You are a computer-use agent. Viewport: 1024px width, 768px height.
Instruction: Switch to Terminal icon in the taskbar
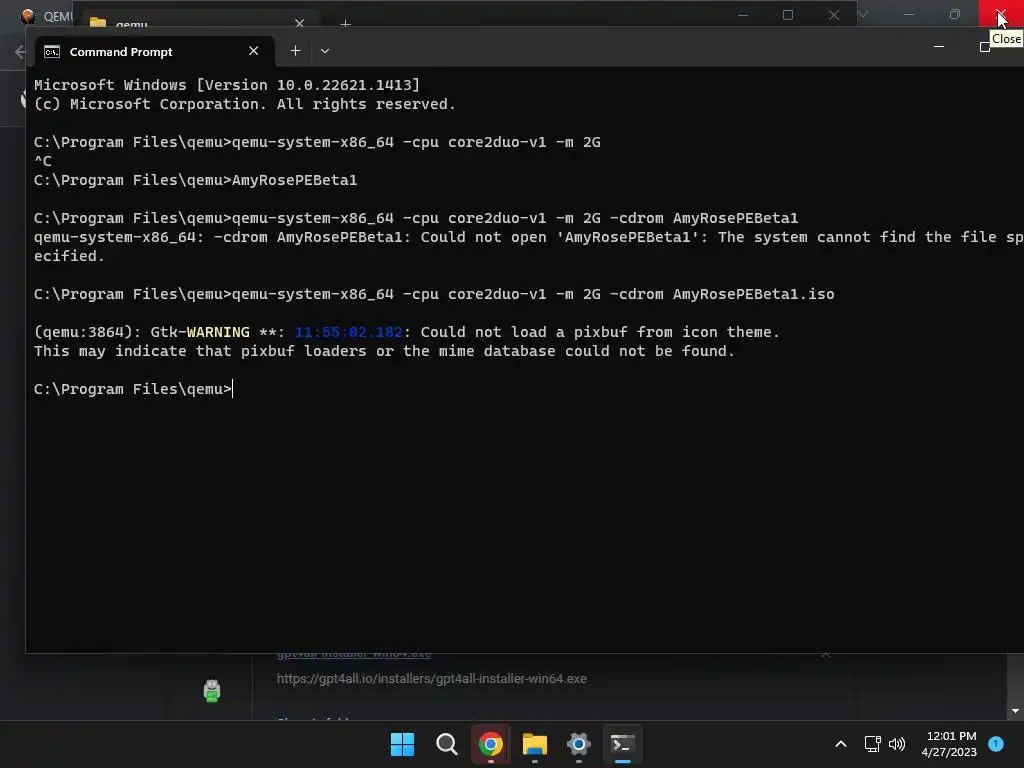(622, 744)
